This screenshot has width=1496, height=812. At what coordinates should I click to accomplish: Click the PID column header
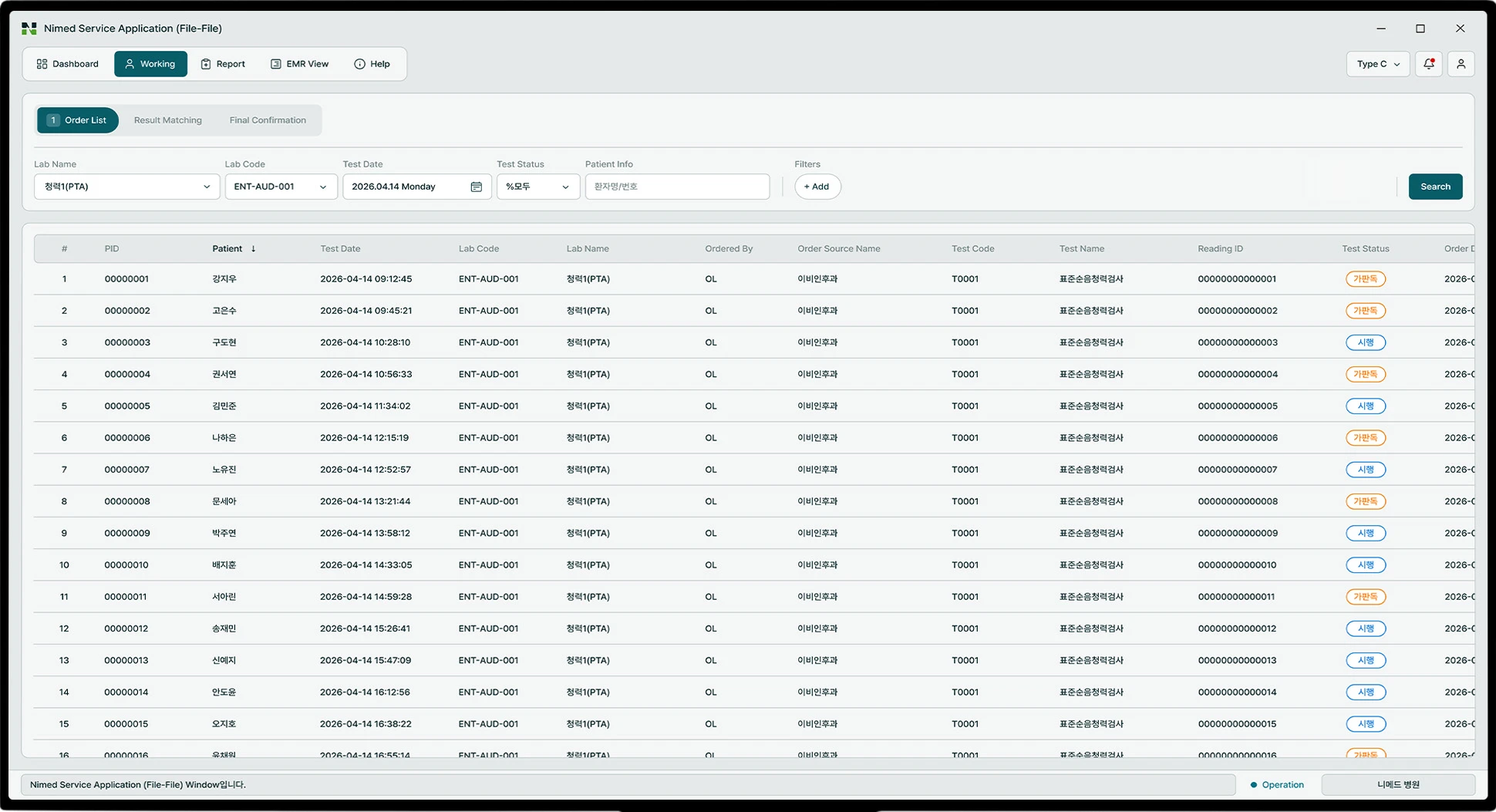112,249
